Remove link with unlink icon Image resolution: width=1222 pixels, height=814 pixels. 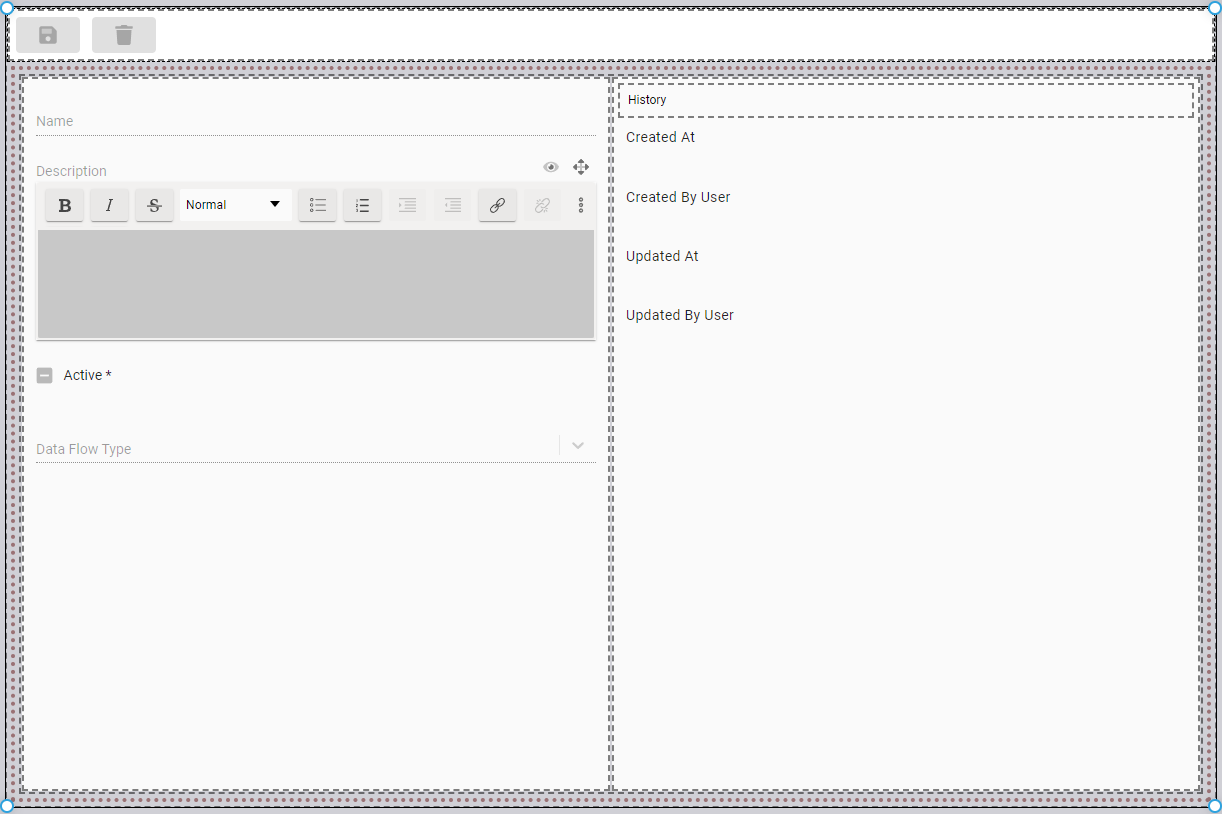click(542, 205)
